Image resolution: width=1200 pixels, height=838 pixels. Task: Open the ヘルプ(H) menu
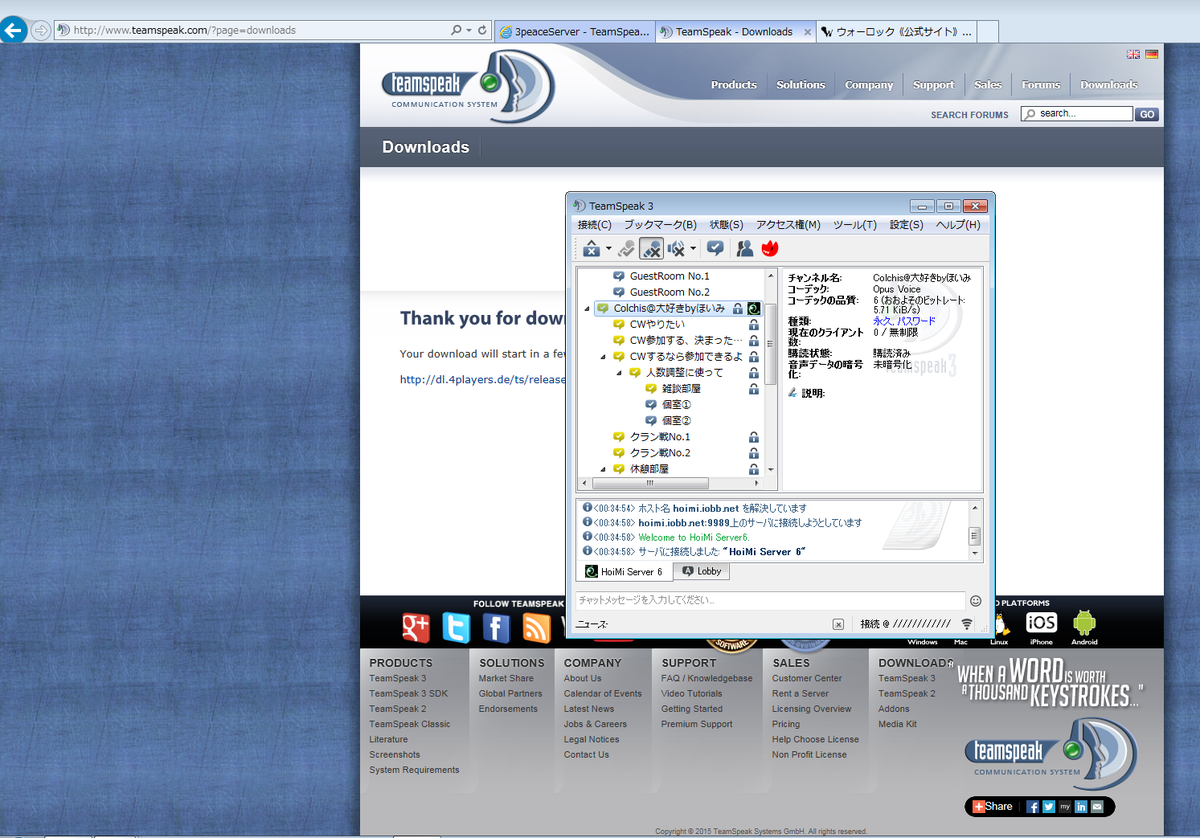pyautogui.click(x=958, y=225)
